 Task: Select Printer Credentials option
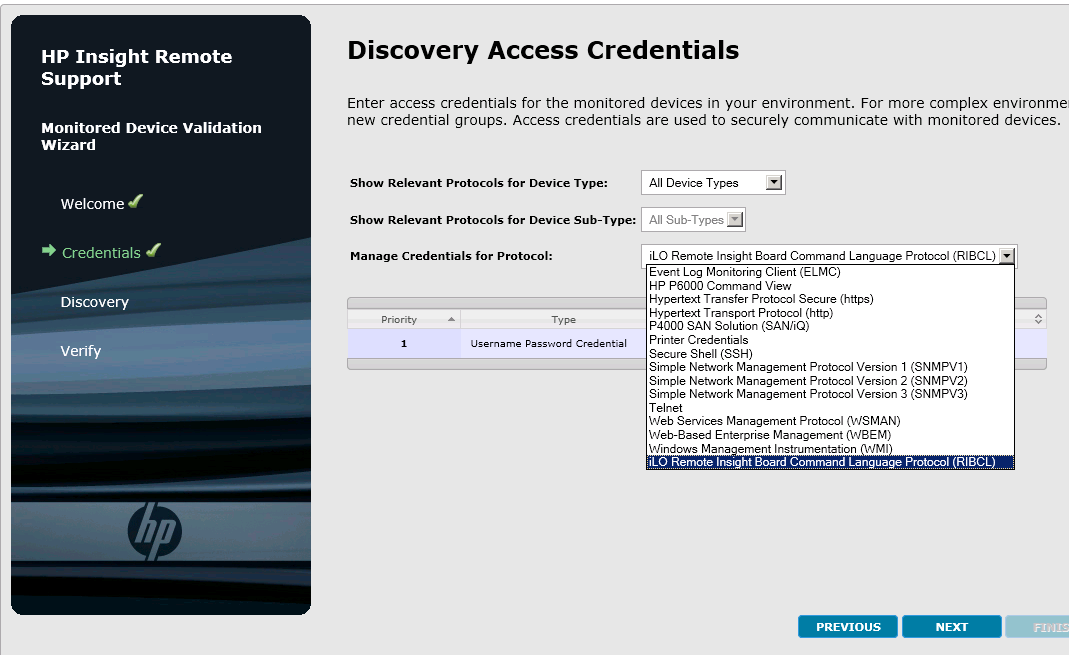point(698,340)
